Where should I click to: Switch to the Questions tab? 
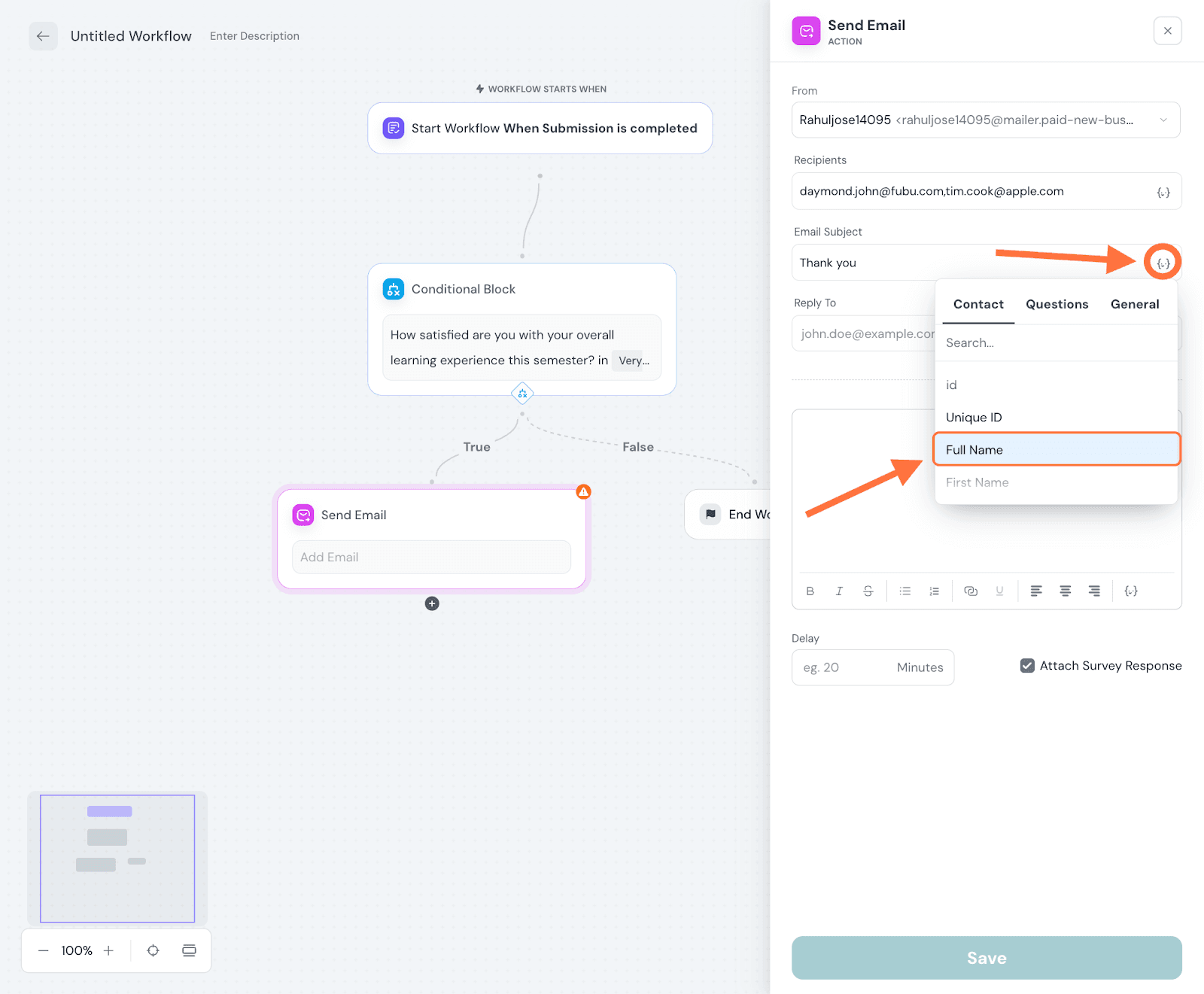(1057, 304)
